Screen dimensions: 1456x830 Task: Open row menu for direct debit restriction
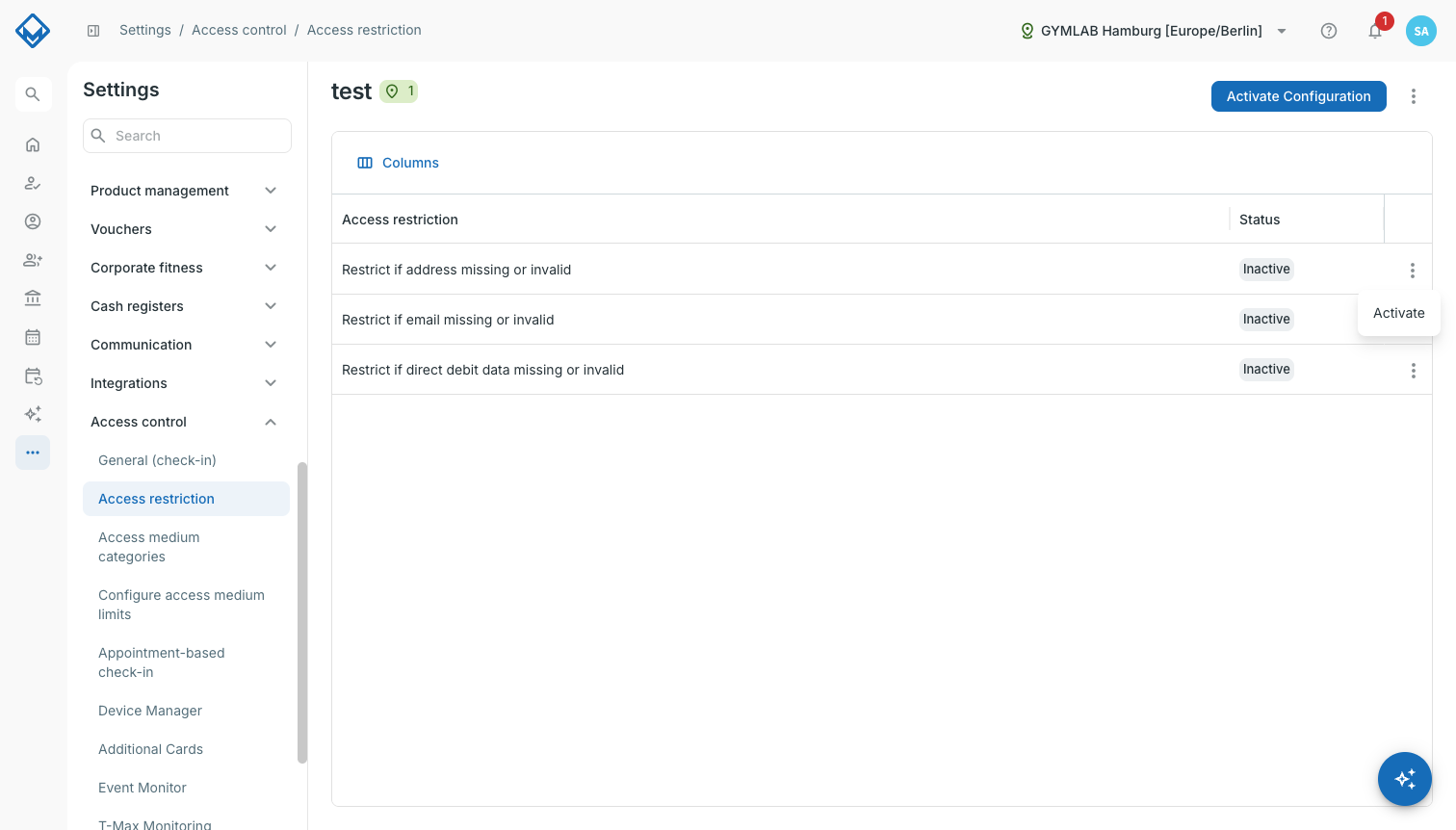tap(1413, 371)
